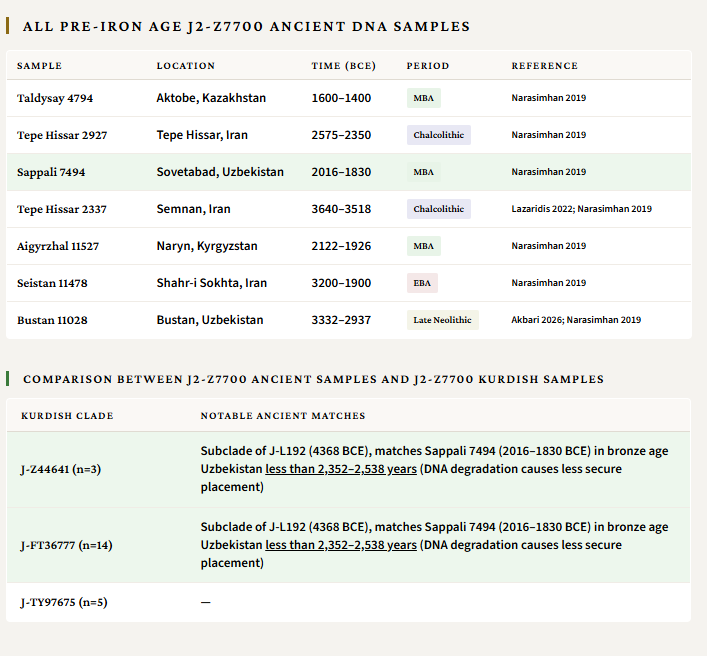Screen dimensions: 707x656
Task: Open Narasimhan 2019 reference in Tepe Hissar 2927 row
Action: click(x=549, y=135)
